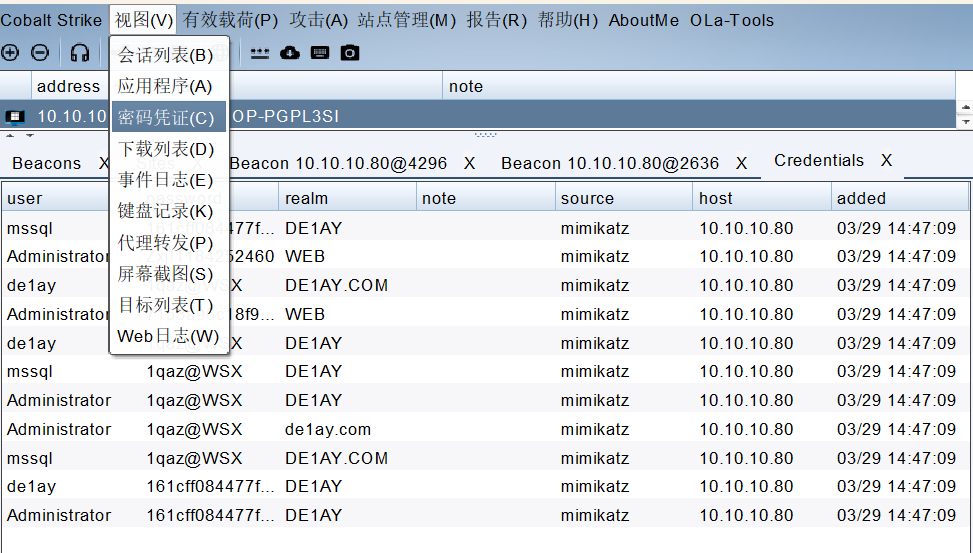Open the AboutMe menu
Image resolution: width=973 pixels, height=553 pixels.
pyautogui.click(x=643, y=20)
